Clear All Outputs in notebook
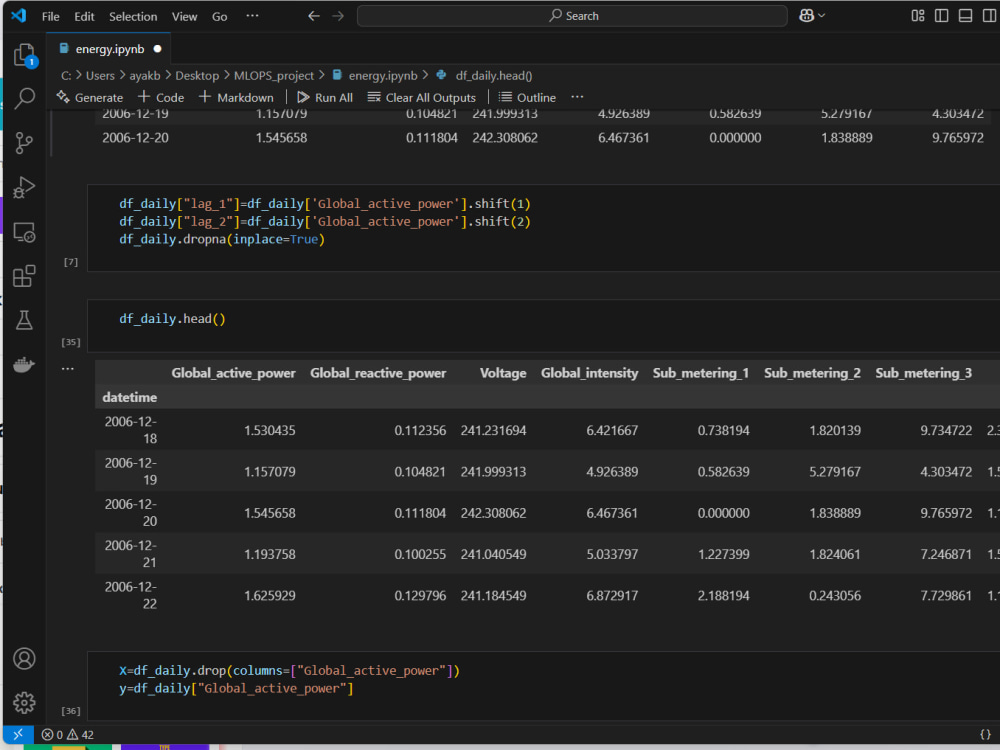The width and height of the screenshot is (1000, 750). tap(422, 98)
